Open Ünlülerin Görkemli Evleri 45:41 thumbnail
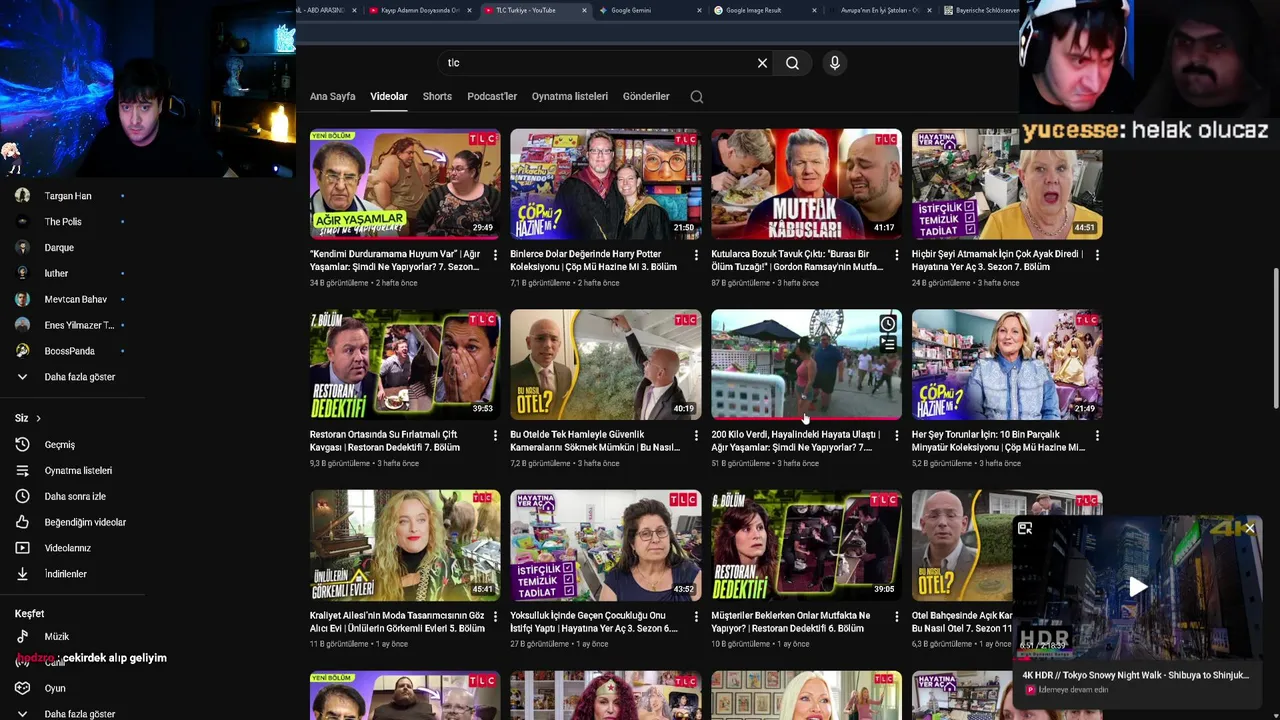The width and height of the screenshot is (1280, 720). [405, 545]
